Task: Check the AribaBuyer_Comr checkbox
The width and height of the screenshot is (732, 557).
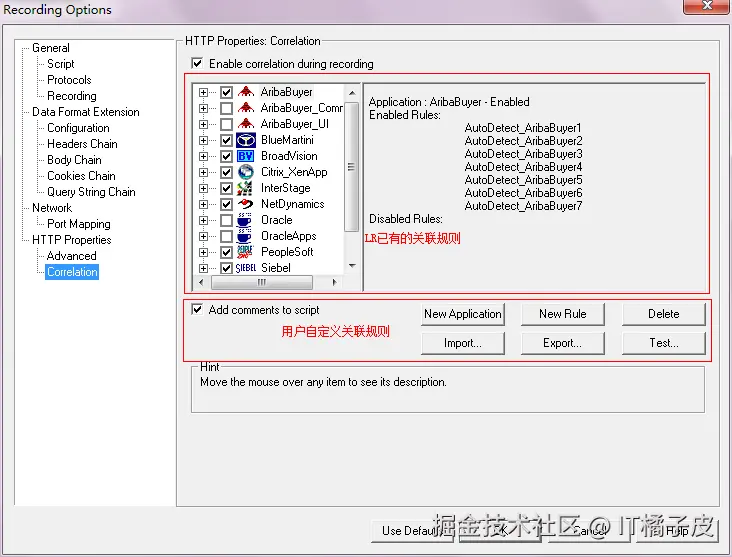Action: click(x=226, y=108)
